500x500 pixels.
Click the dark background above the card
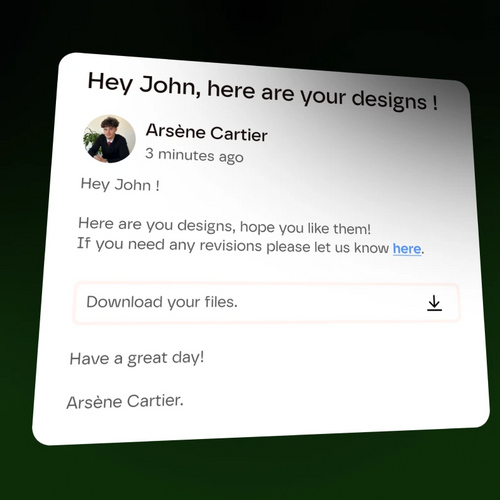pos(250,27)
